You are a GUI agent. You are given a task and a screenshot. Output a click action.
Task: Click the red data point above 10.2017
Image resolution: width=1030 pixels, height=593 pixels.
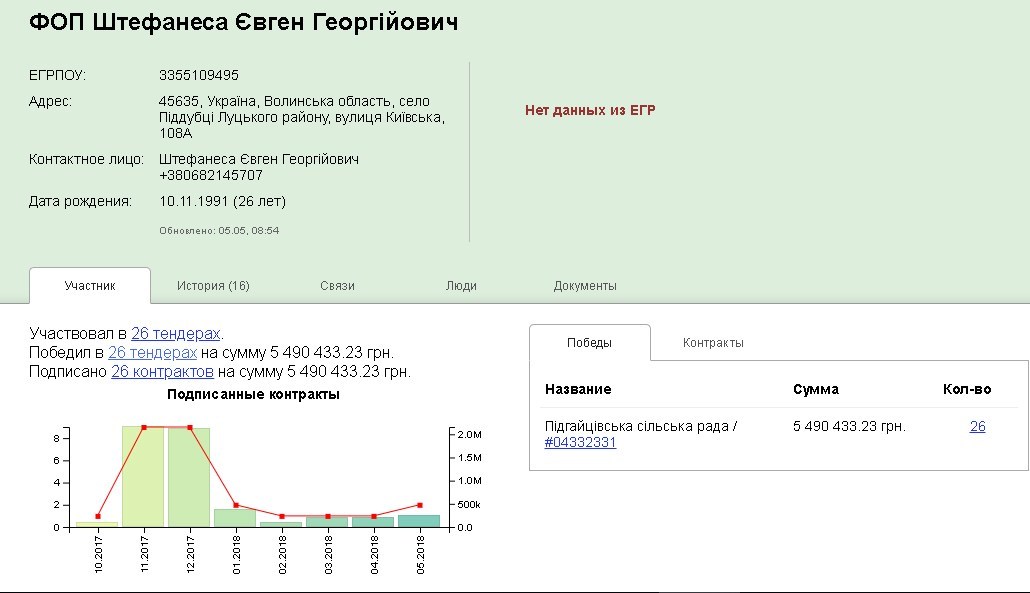click(97, 516)
